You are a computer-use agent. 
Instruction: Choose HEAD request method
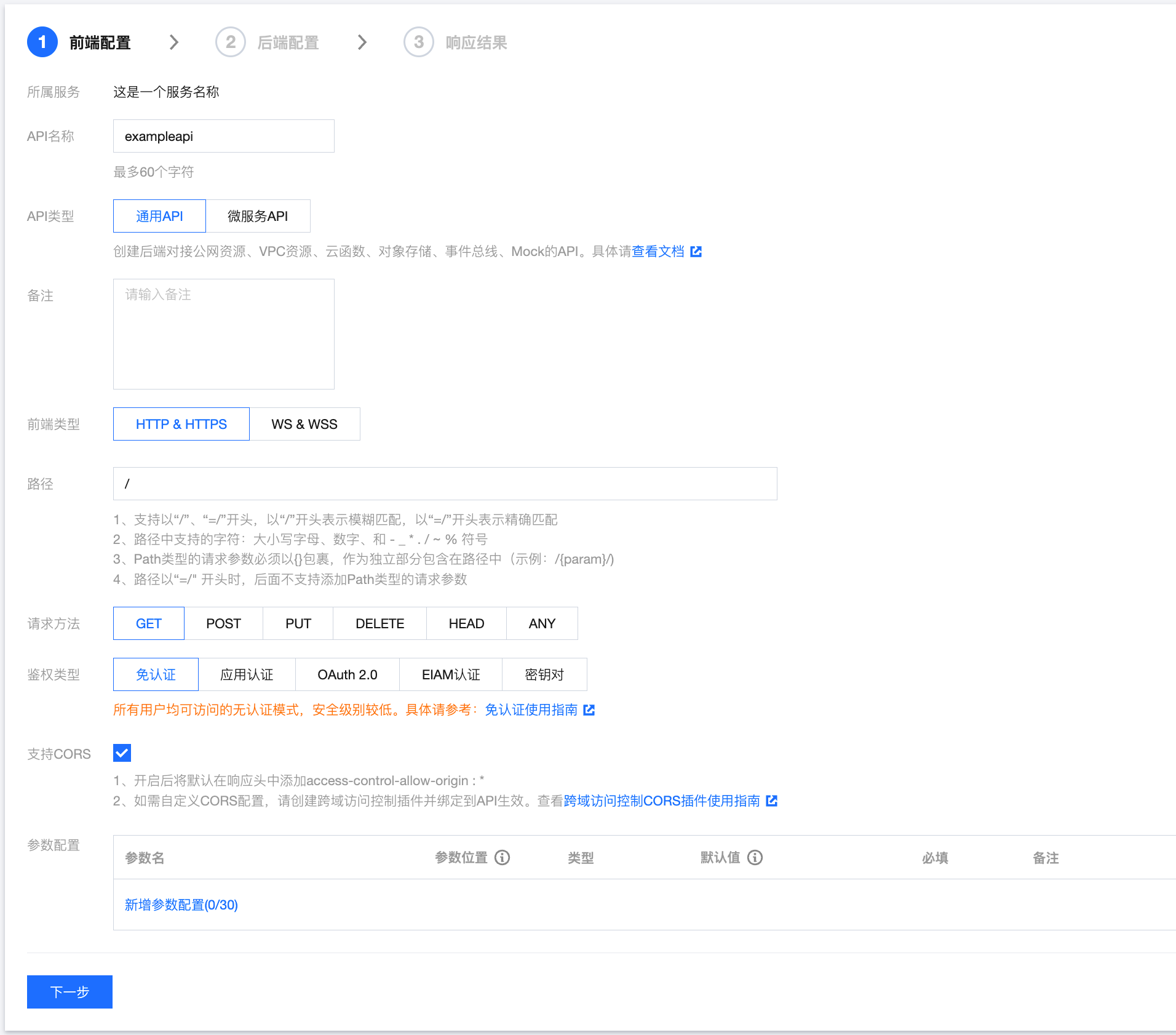point(466,623)
